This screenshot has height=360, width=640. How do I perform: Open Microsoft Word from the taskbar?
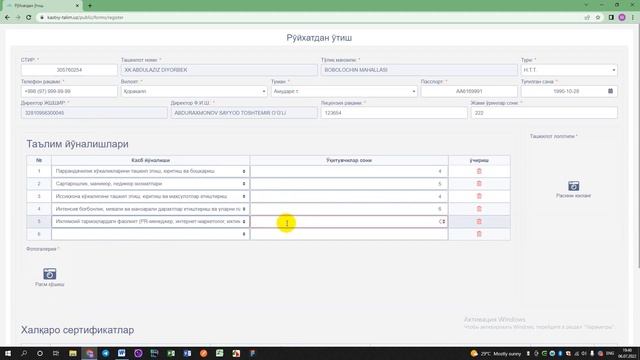pyautogui.click(x=122, y=353)
